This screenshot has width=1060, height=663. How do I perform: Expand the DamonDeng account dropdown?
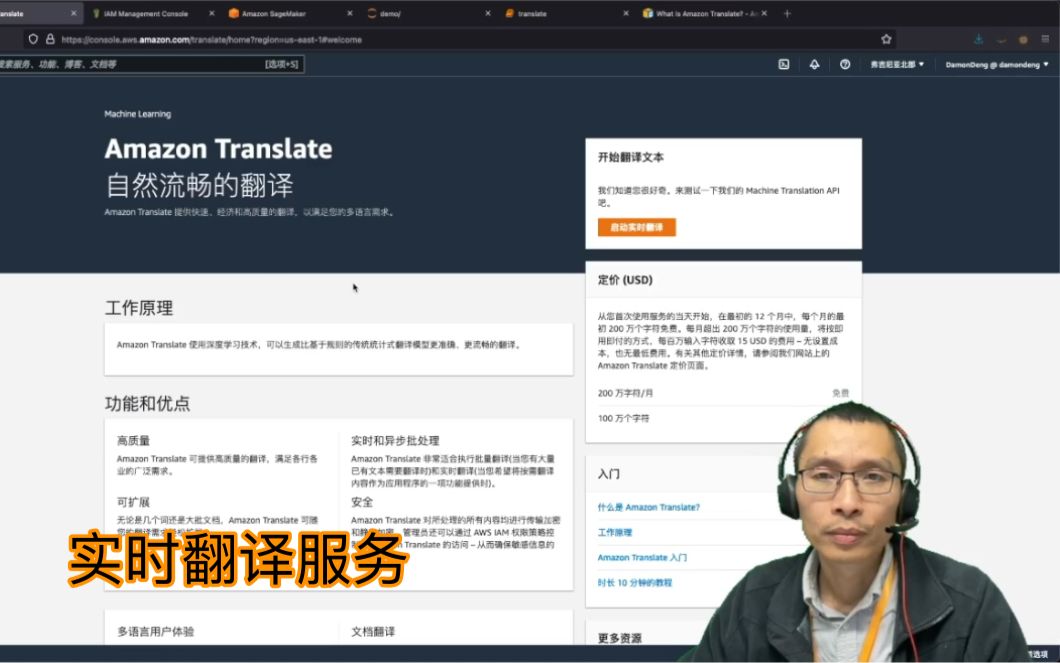pos(997,65)
